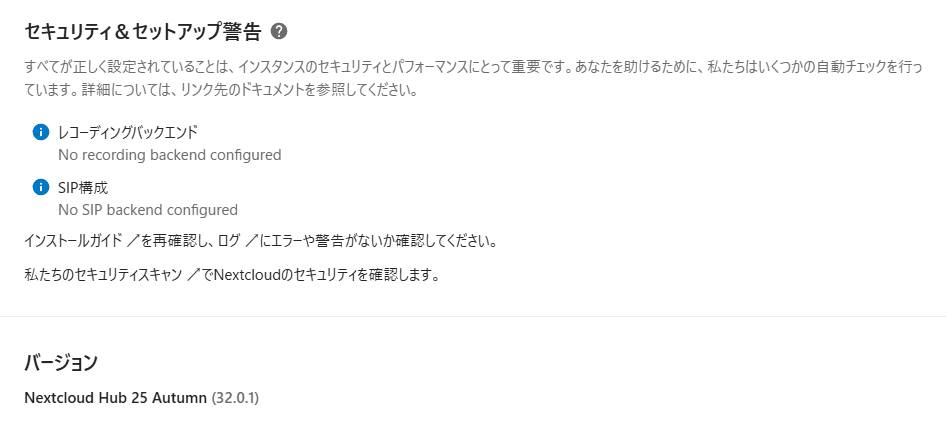
Task: Click the バージョン section heading
Action: (61, 363)
